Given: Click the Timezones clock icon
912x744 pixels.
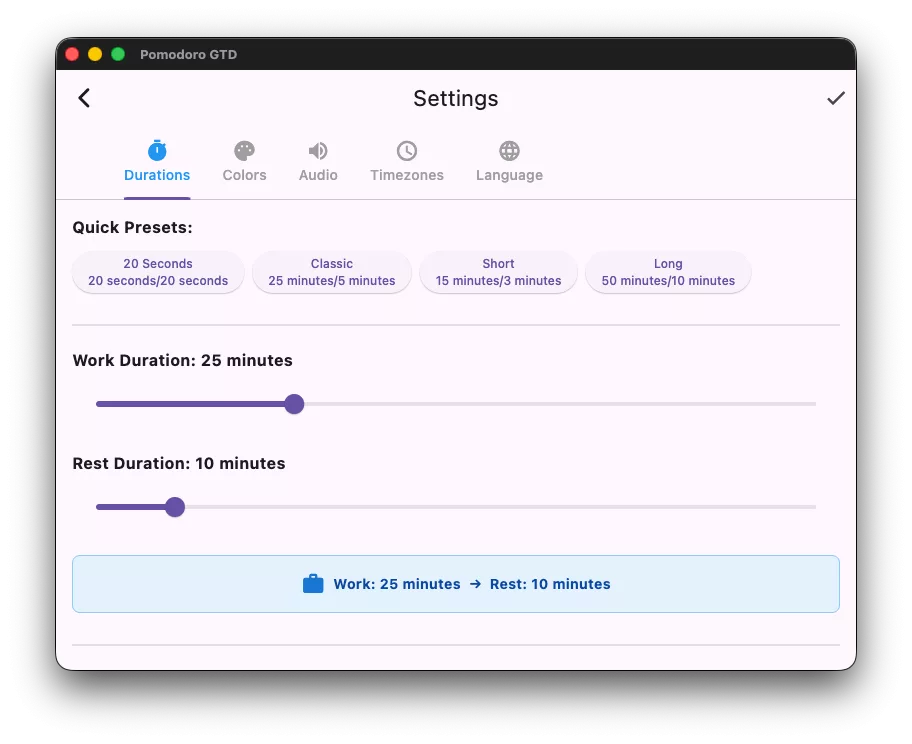Looking at the screenshot, I should [x=407, y=151].
